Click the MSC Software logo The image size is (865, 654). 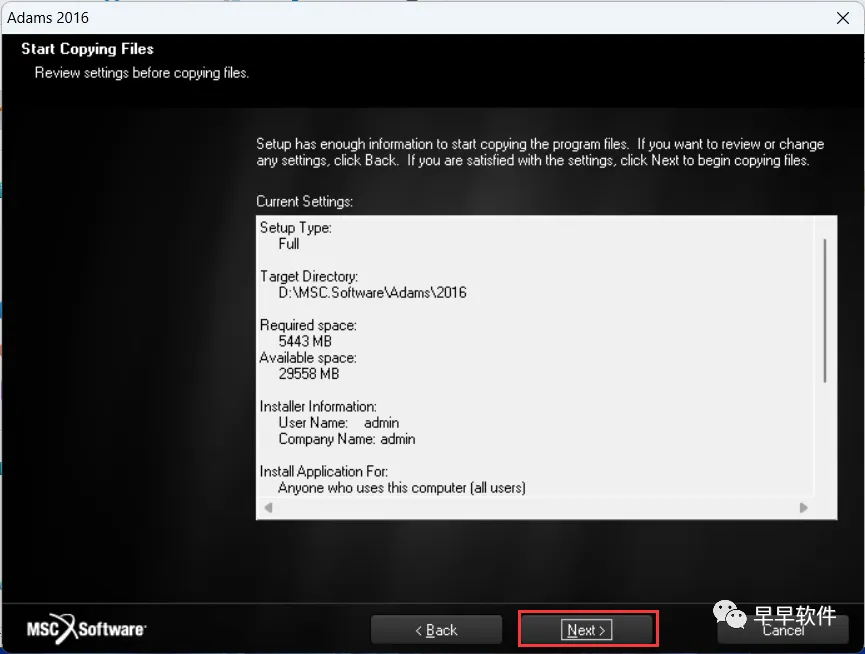86,629
